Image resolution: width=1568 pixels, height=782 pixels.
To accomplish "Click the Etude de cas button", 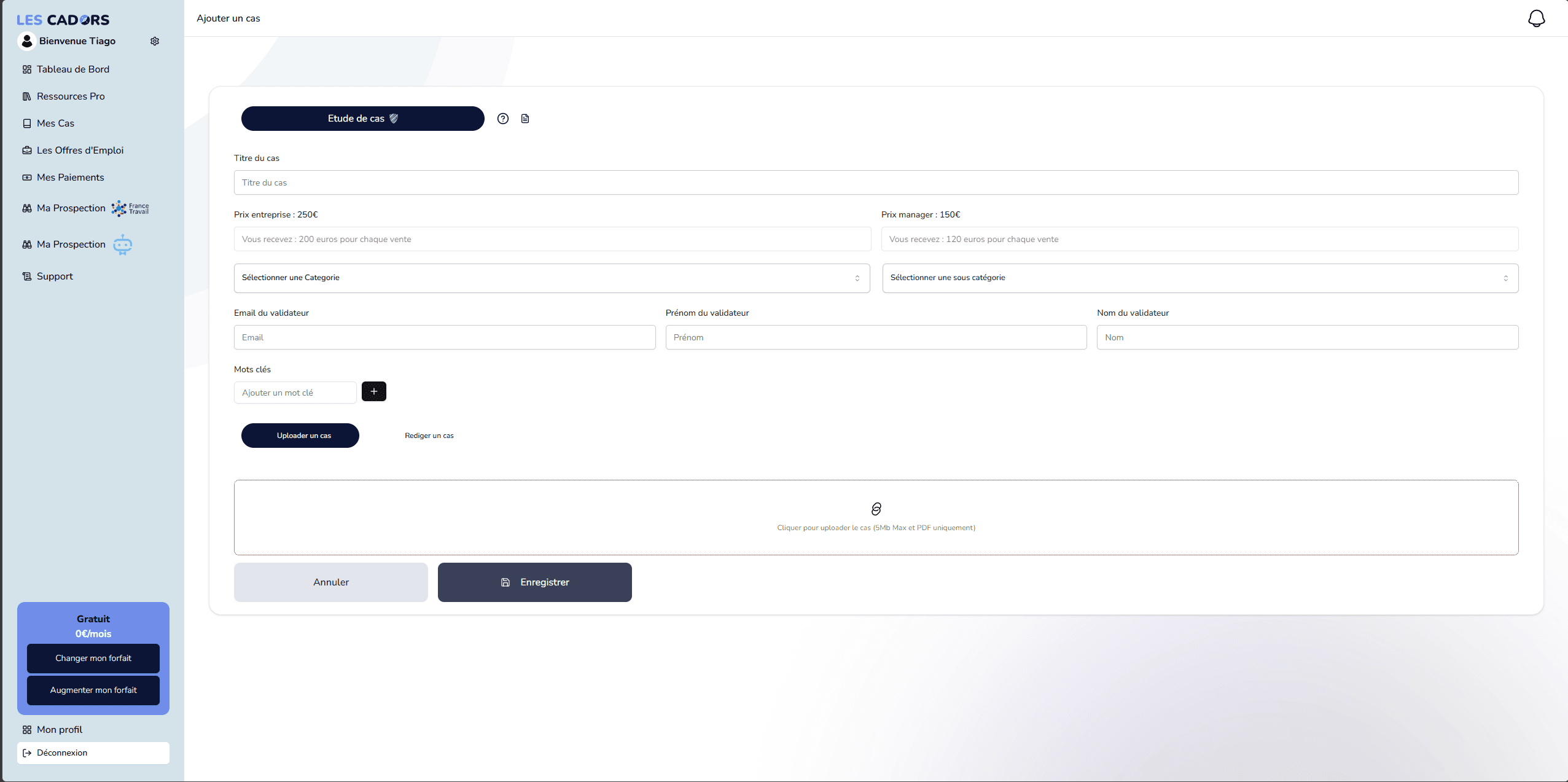I will tap(363, 119).
